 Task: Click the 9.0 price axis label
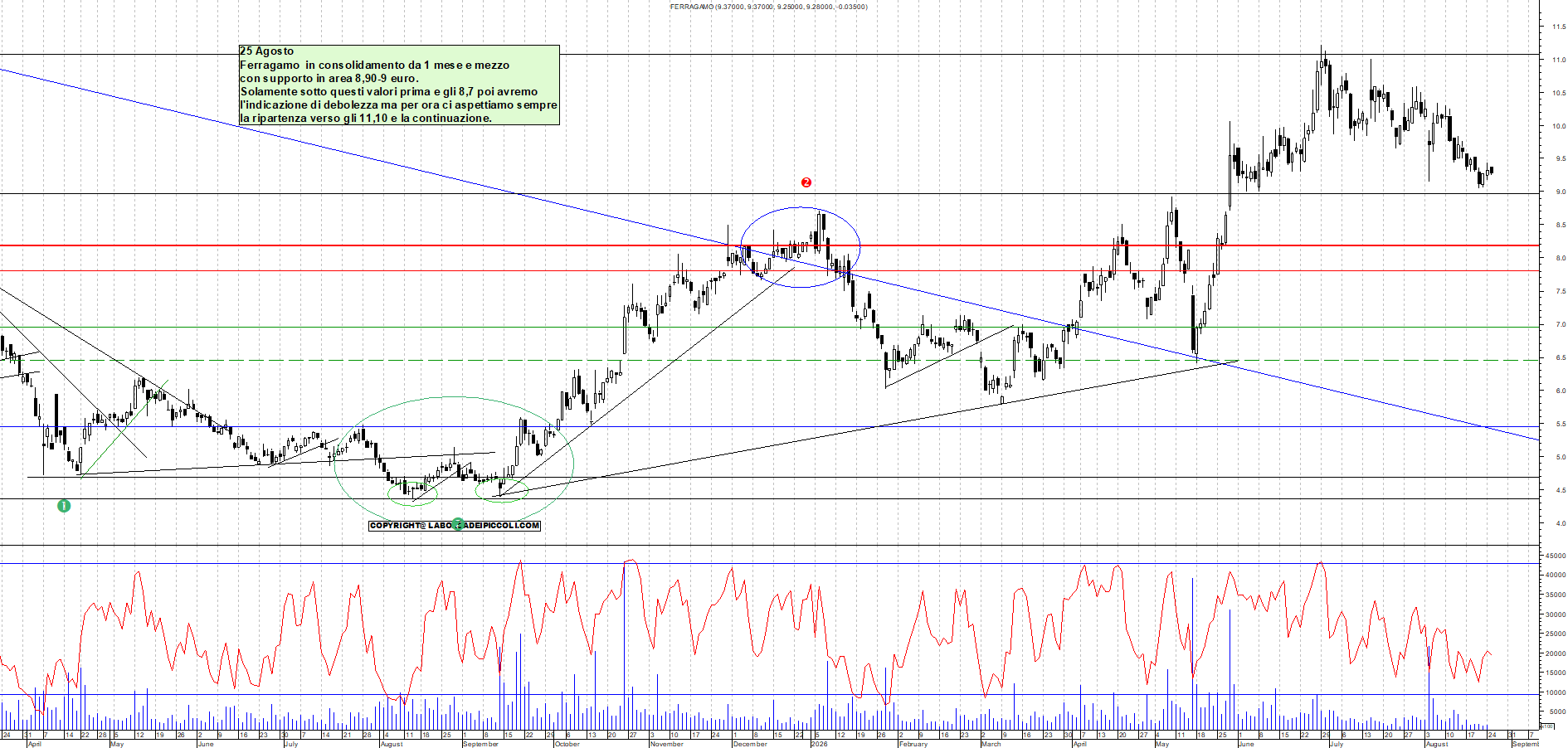[x=1561, y=192]
